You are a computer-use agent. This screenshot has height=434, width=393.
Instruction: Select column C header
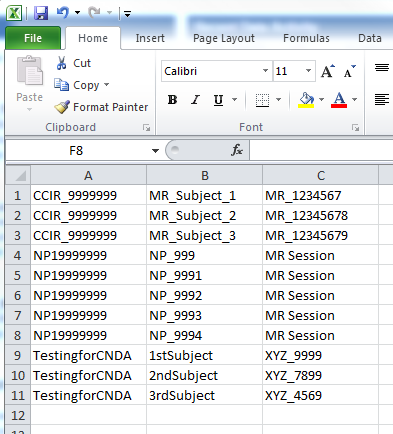point(320,175)
